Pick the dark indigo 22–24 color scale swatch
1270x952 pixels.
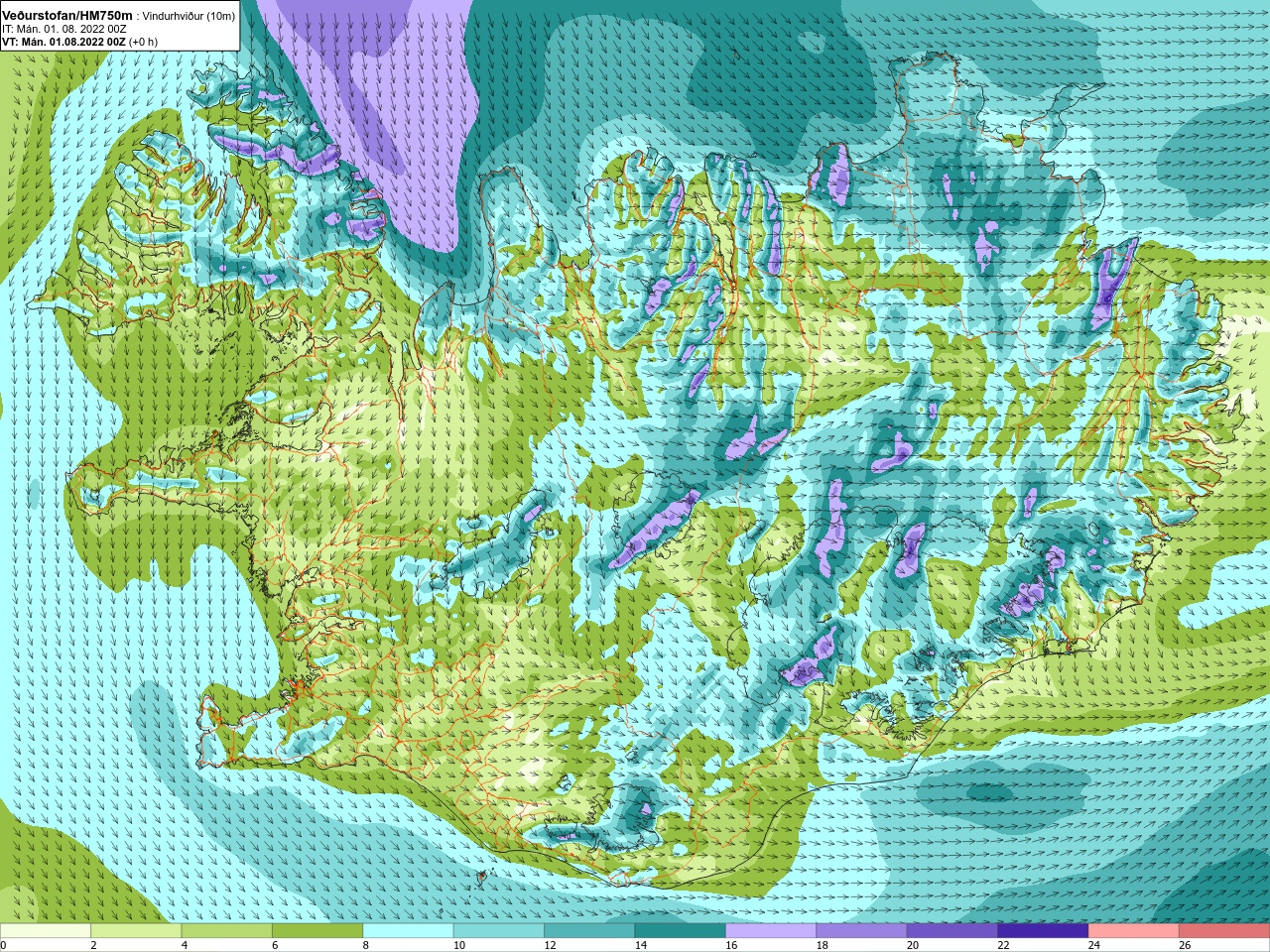point(1043,931)
